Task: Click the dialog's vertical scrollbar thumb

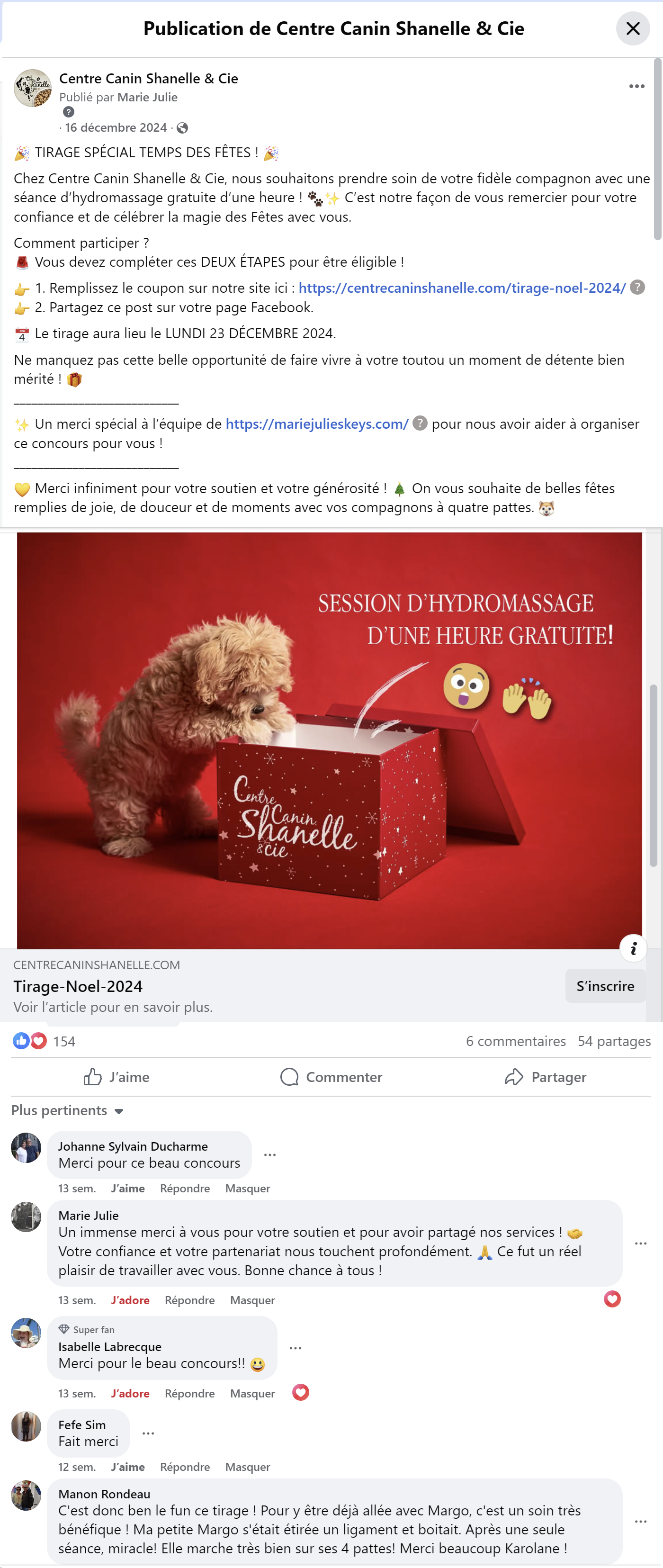Action: (x=657, y=149)
